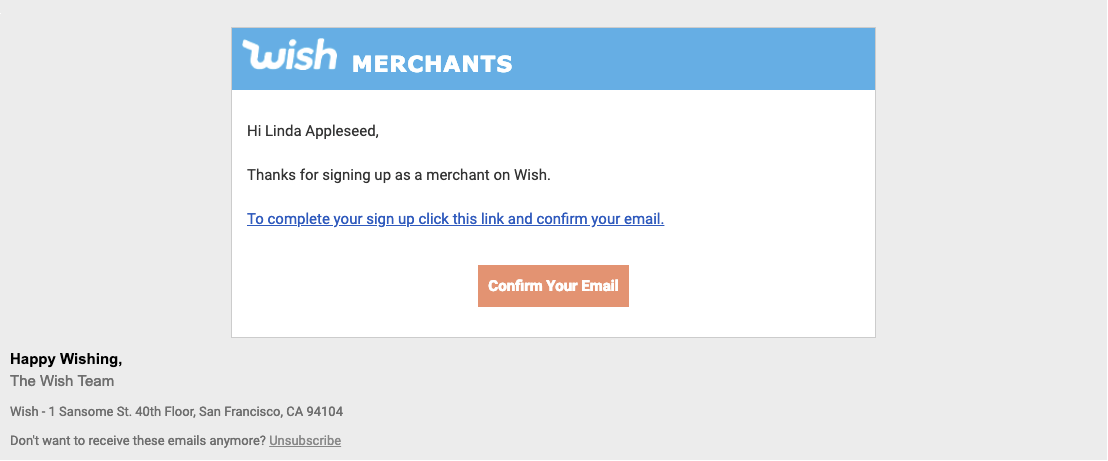Viewport: 1108px width, 461px height.
Task: Click San Francisco, CA 94104 in footer
Action: point(271,412)
